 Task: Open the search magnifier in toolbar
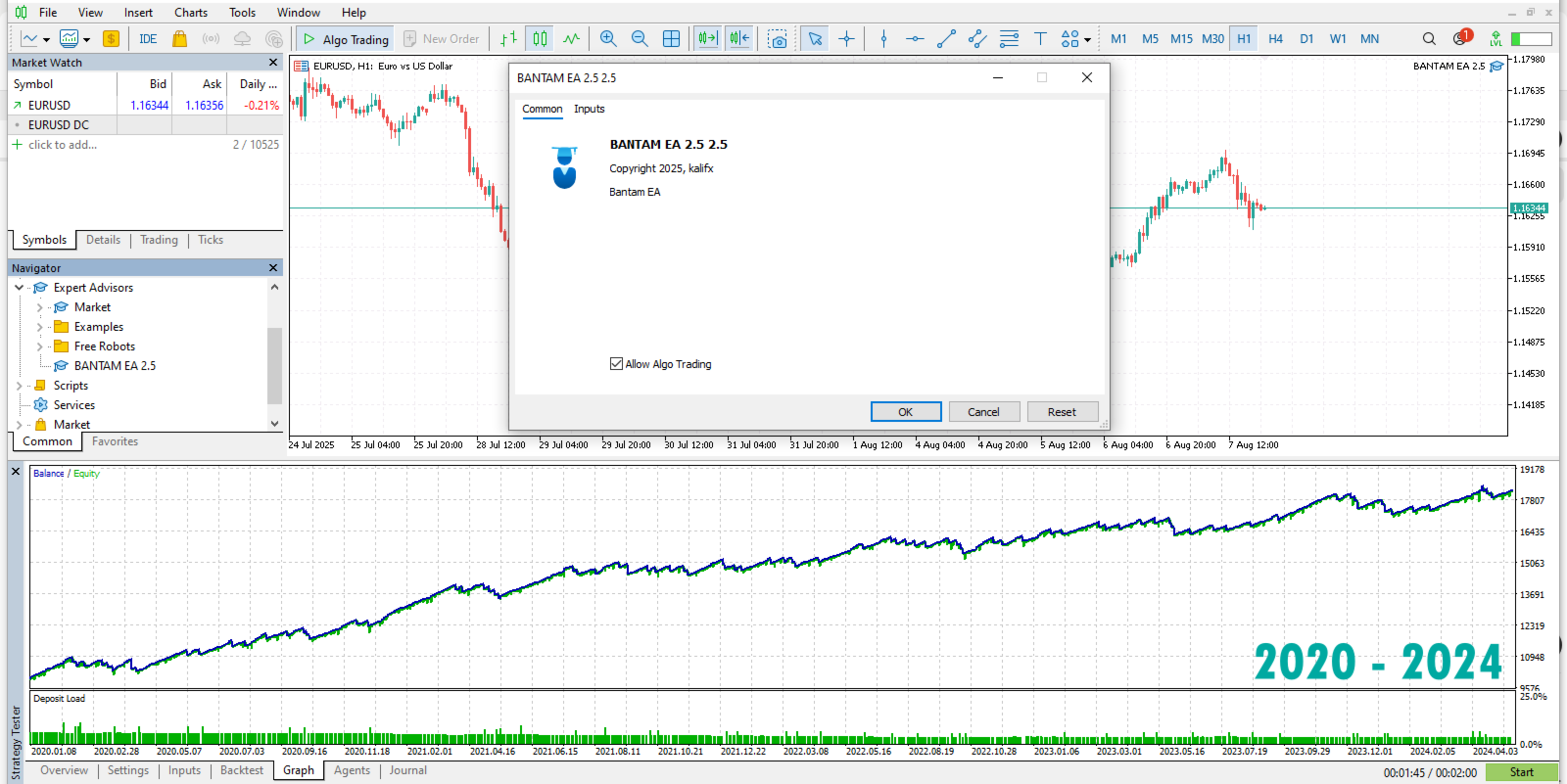(x=1429, y=39)
